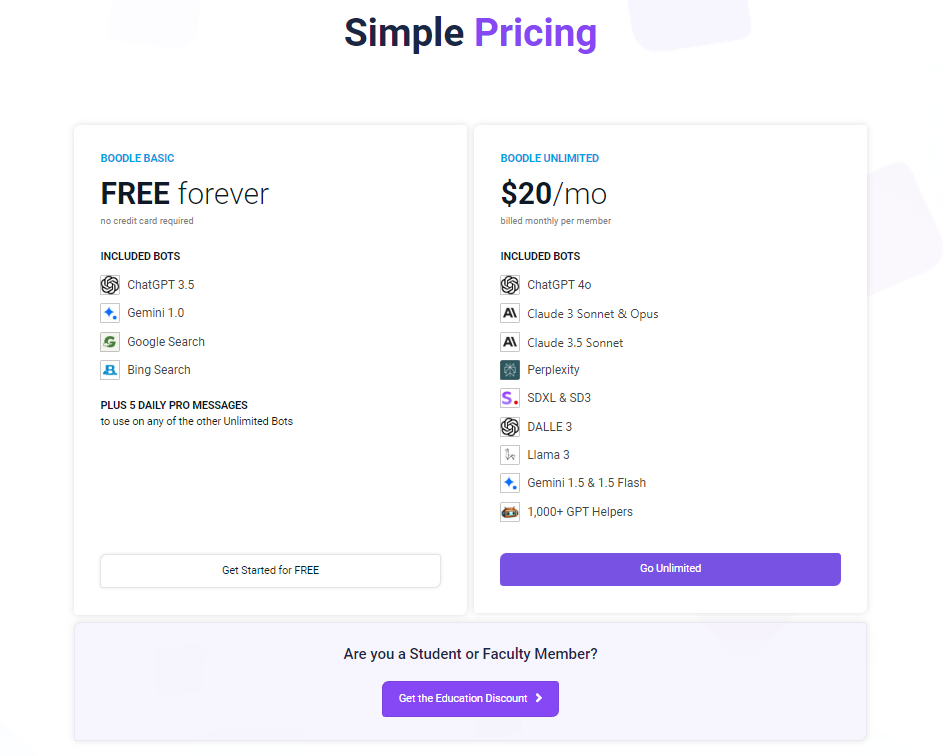Viewport: 949px width, 756px height.
Task: Click the Perplexity bot icon
Action: [510, 370]
